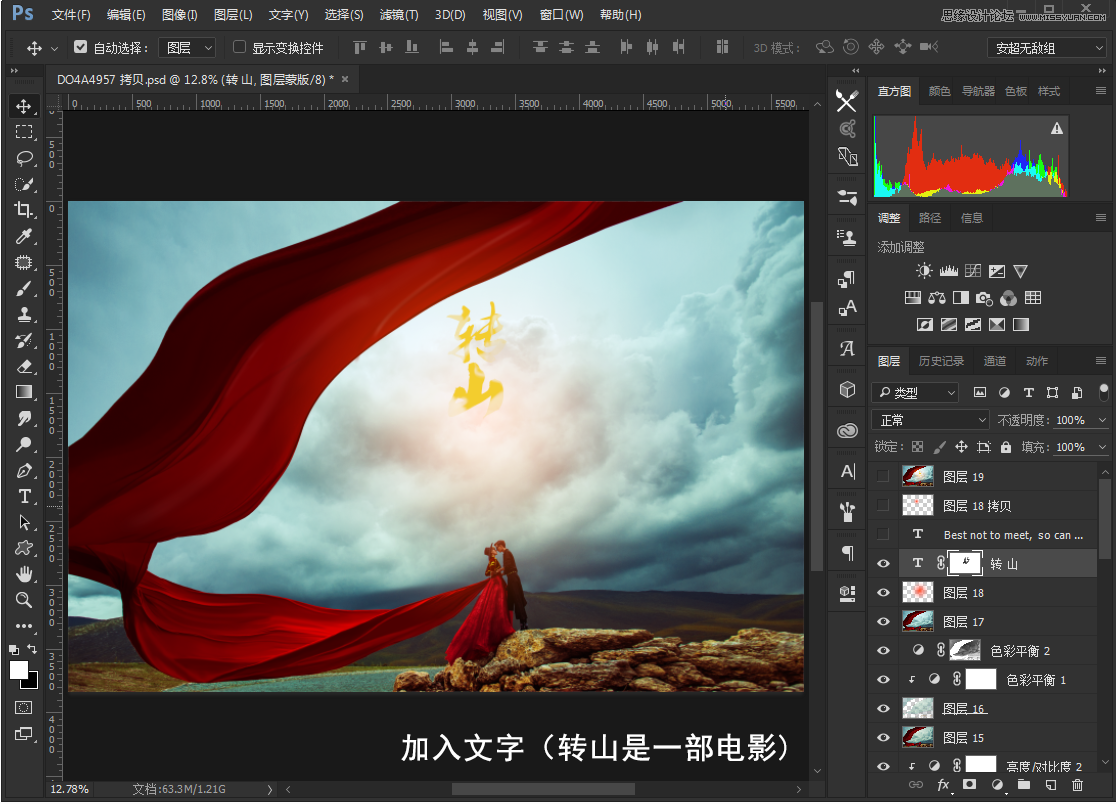This screenshot has height=804, width=1116.
Task: Open the blend mode 正常 dropdown
Action: point(930,420)
